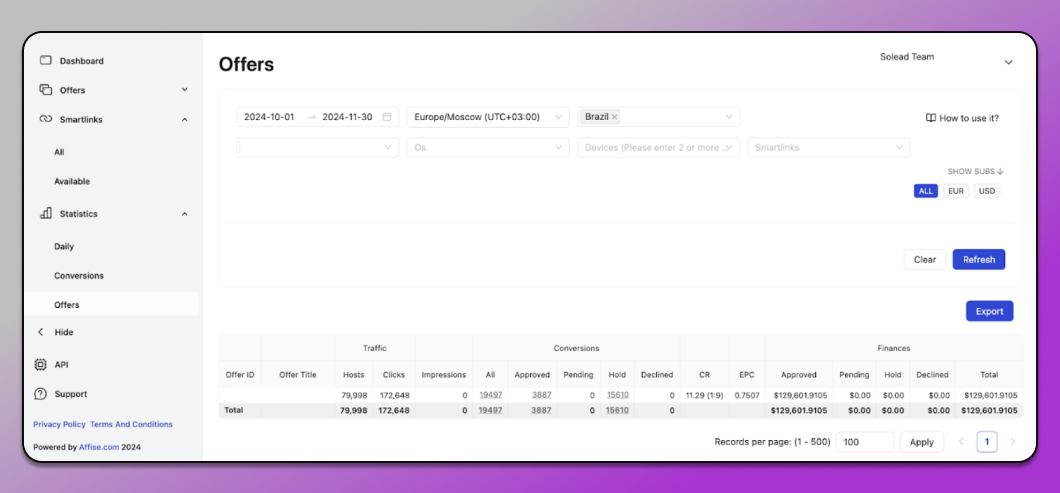The image size is (1060, 493).
Task: Open Conversions in the sidebar
Action: pos(79,276)
